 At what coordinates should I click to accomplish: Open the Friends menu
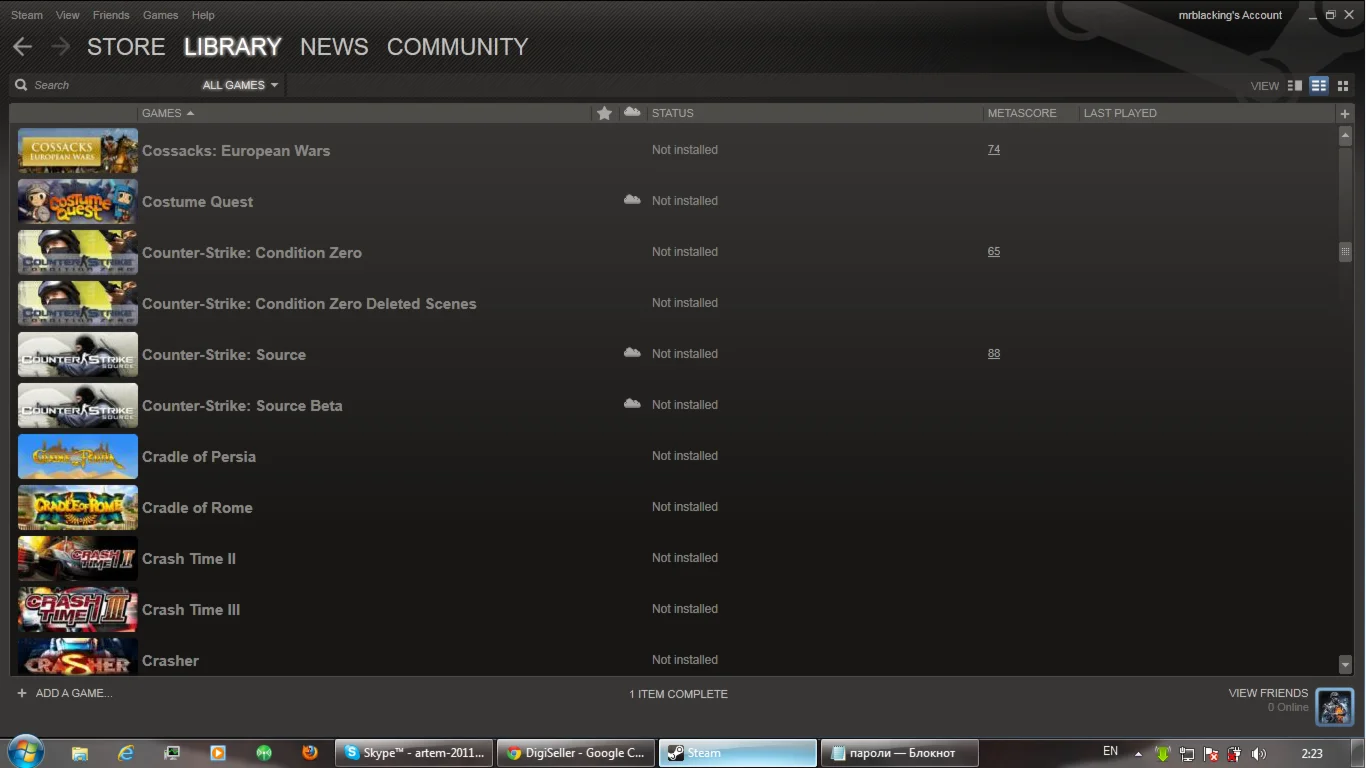point(110,15)
